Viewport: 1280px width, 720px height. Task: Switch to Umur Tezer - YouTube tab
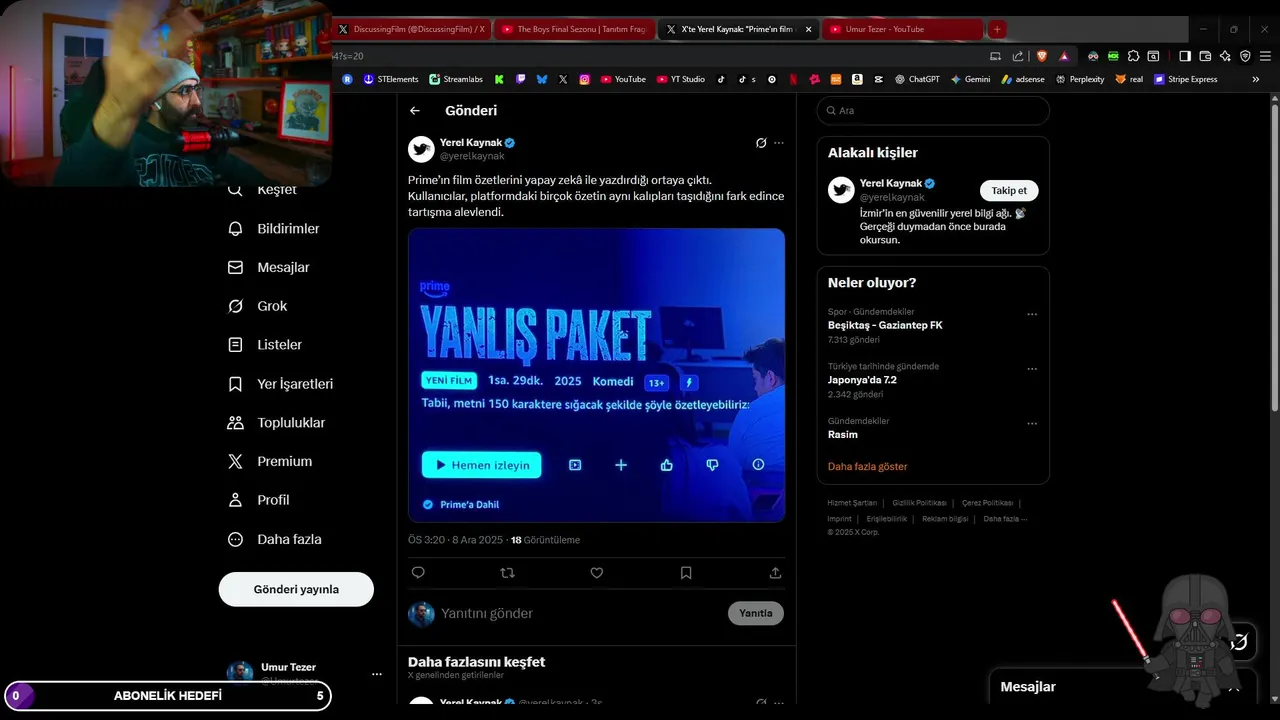[x=900, y=29]
